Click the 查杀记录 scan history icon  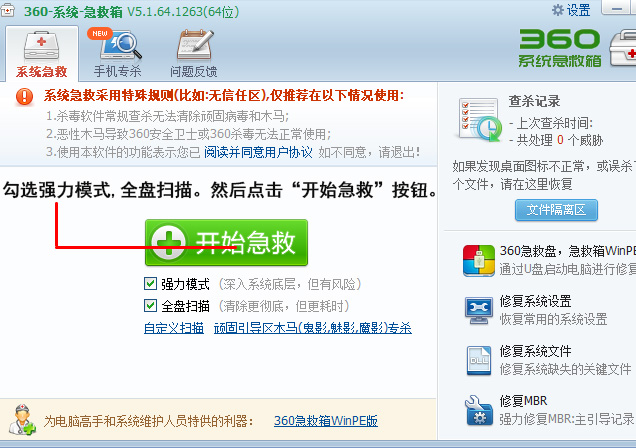click(477, 120)
